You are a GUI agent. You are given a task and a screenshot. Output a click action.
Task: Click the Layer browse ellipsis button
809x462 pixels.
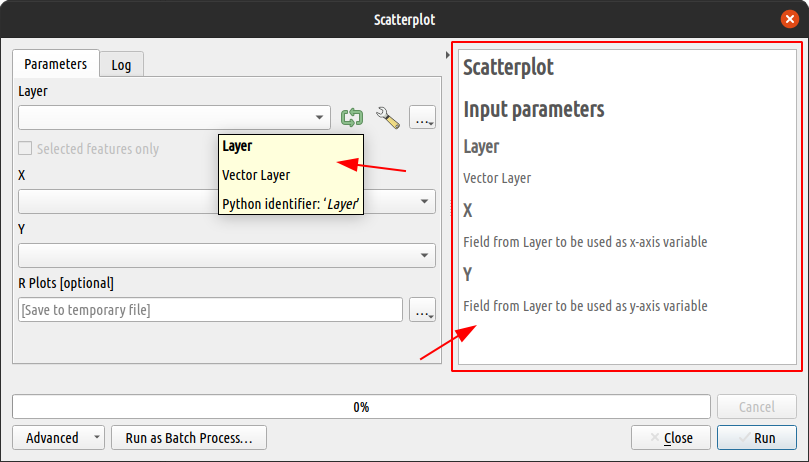pos(423,118)
